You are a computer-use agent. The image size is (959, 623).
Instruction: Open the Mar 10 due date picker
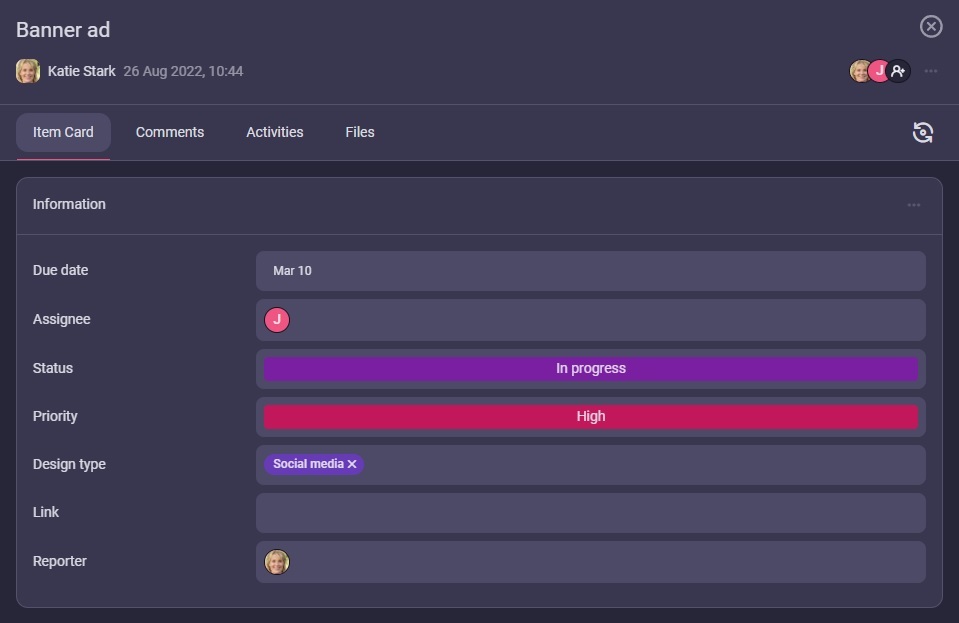(x=590, y=271)
